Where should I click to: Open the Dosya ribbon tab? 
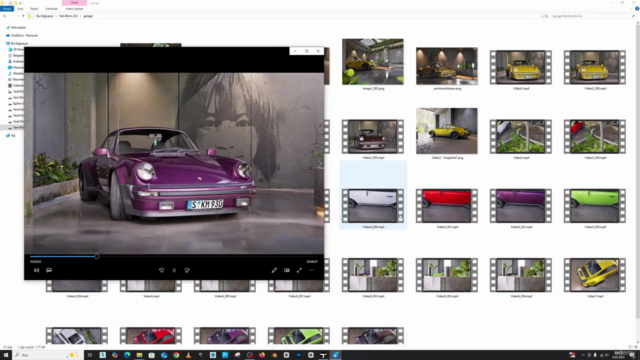coord(7,9)
